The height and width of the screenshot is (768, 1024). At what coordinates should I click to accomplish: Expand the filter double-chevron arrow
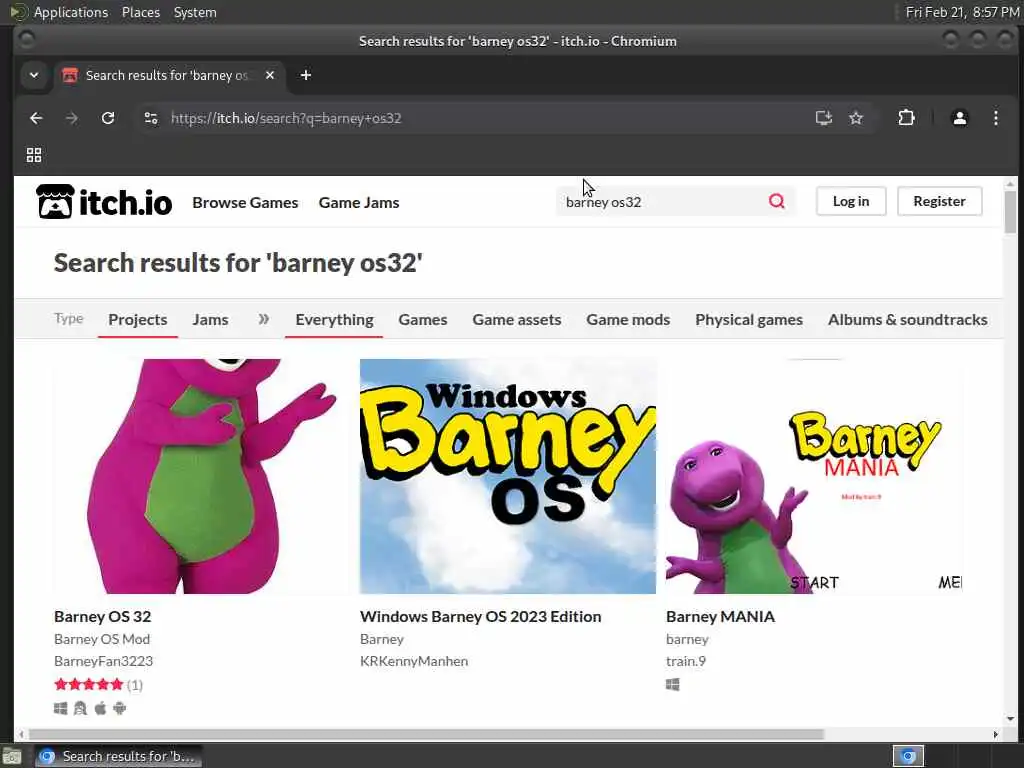point(263,319)
